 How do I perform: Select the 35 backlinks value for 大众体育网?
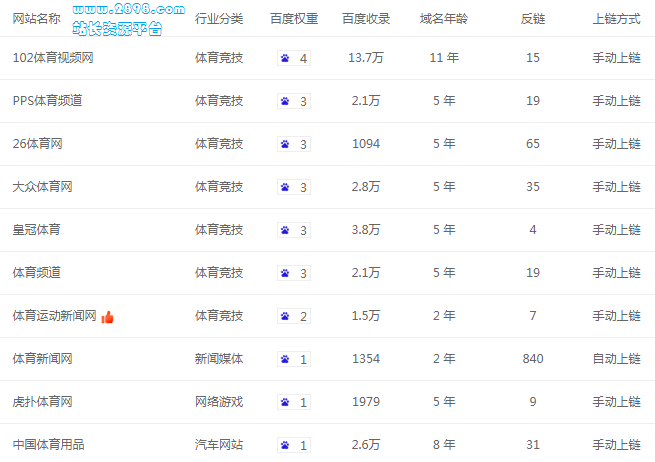point(533,187)
